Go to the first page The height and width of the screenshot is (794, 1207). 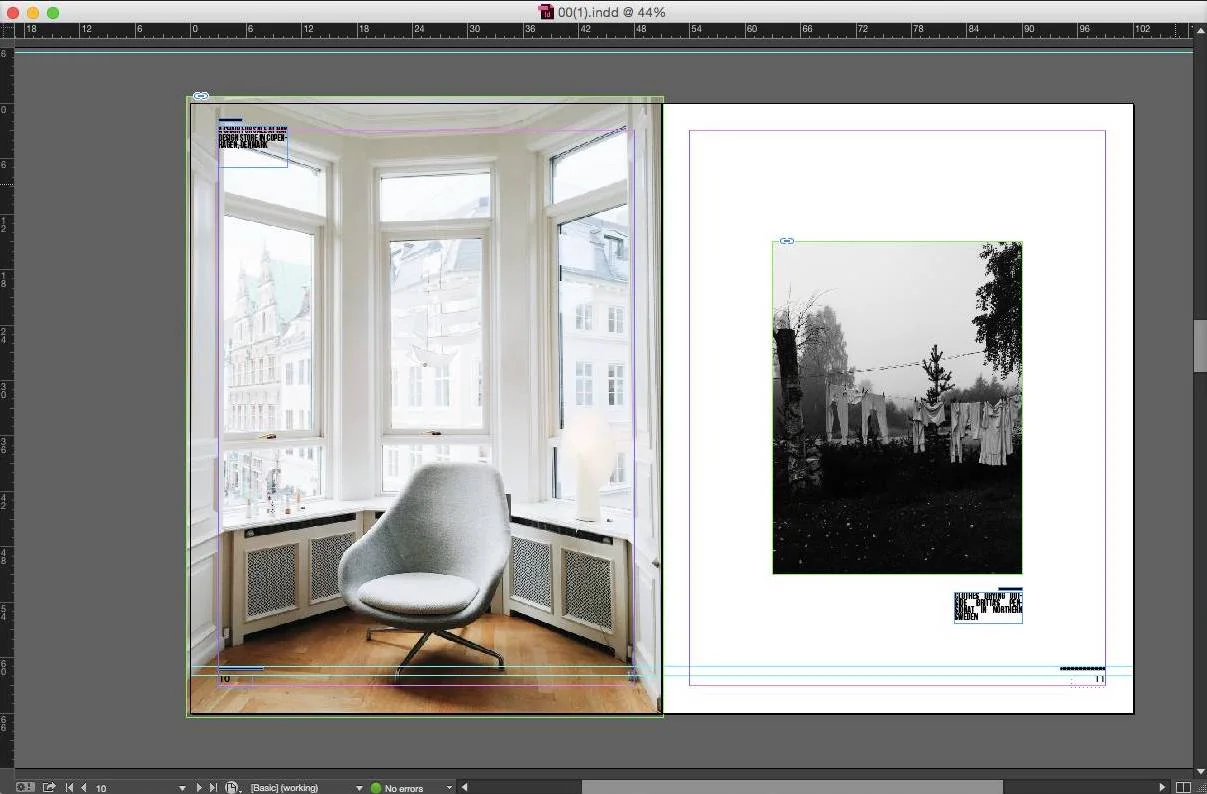tap(69, 788)
